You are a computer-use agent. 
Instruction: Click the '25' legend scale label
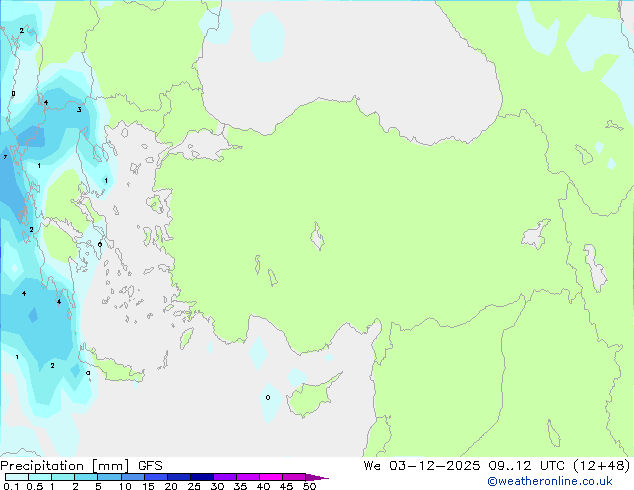[x=194, y=486]
